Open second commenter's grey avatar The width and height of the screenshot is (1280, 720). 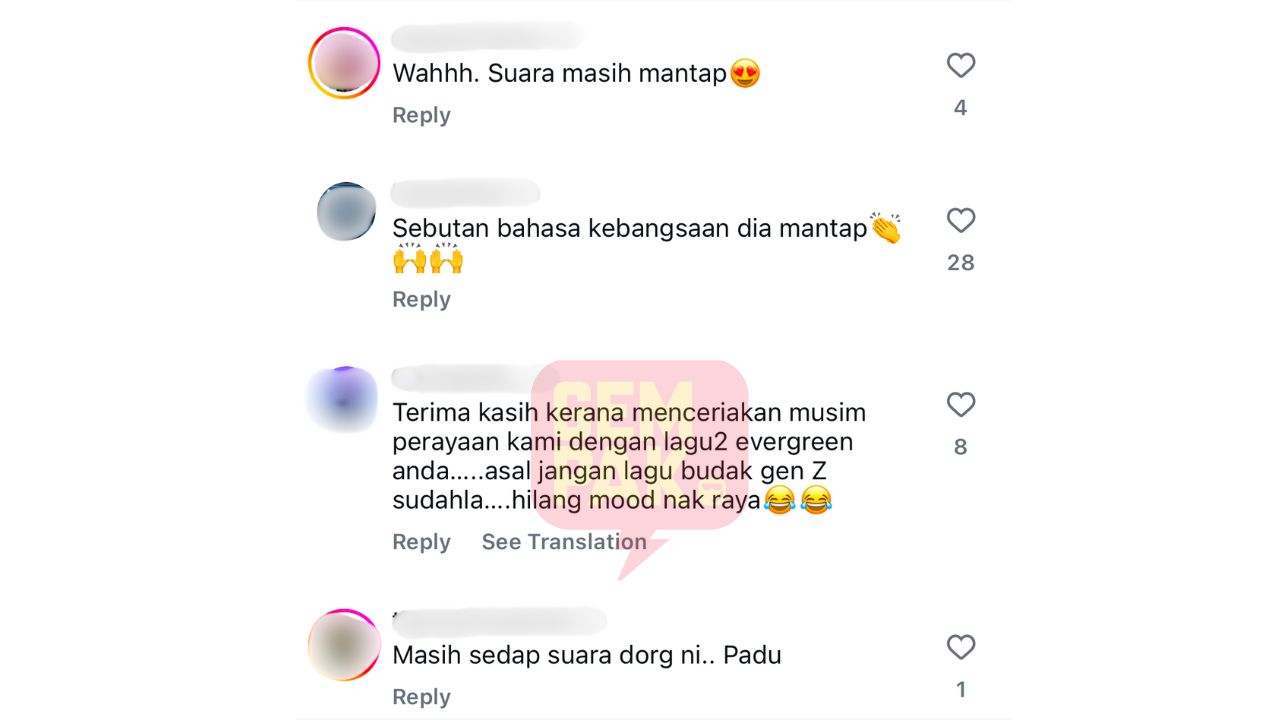346,212
